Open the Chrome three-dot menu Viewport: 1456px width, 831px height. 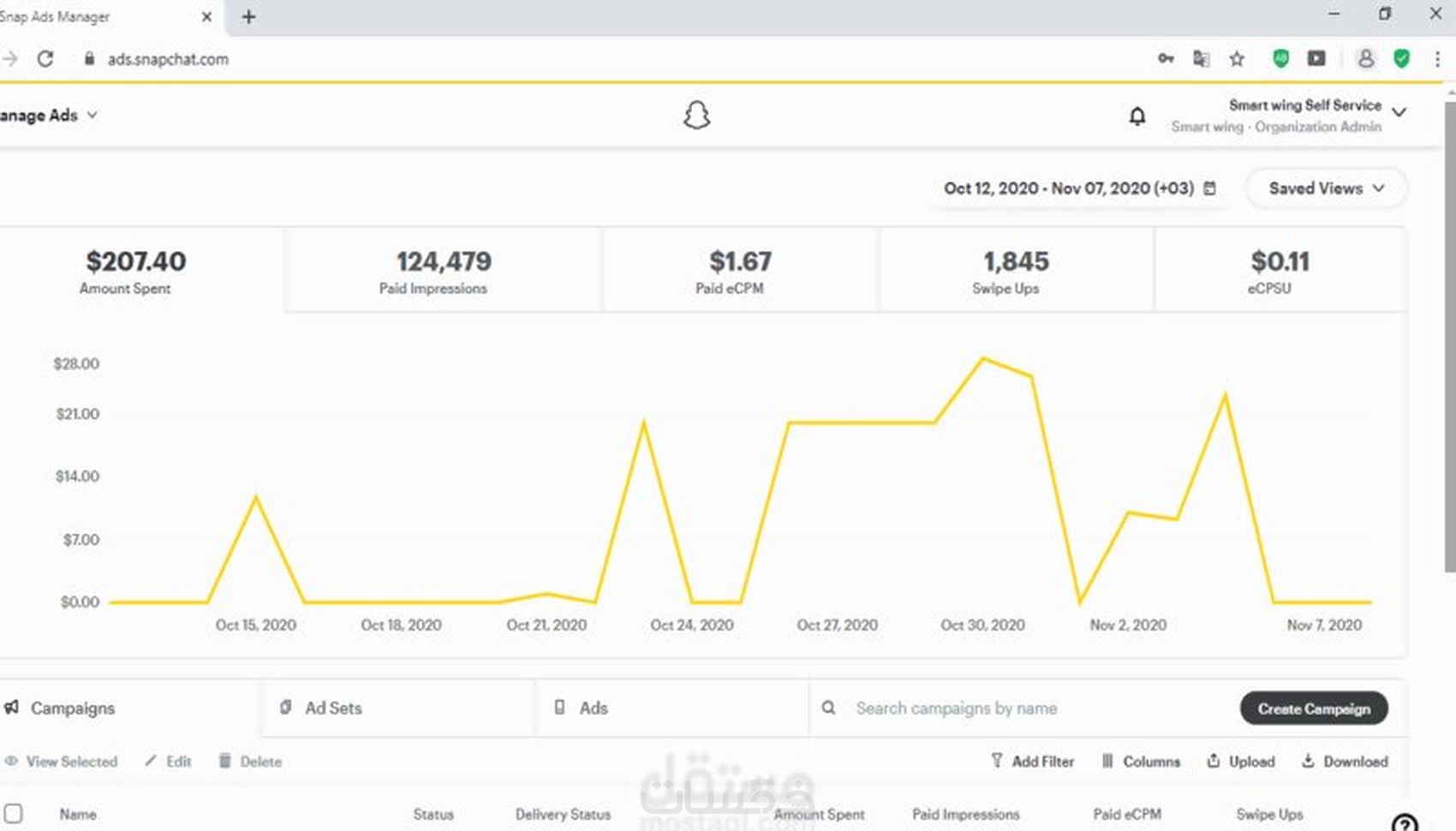pyautogui.click(x=1437, y=59)
